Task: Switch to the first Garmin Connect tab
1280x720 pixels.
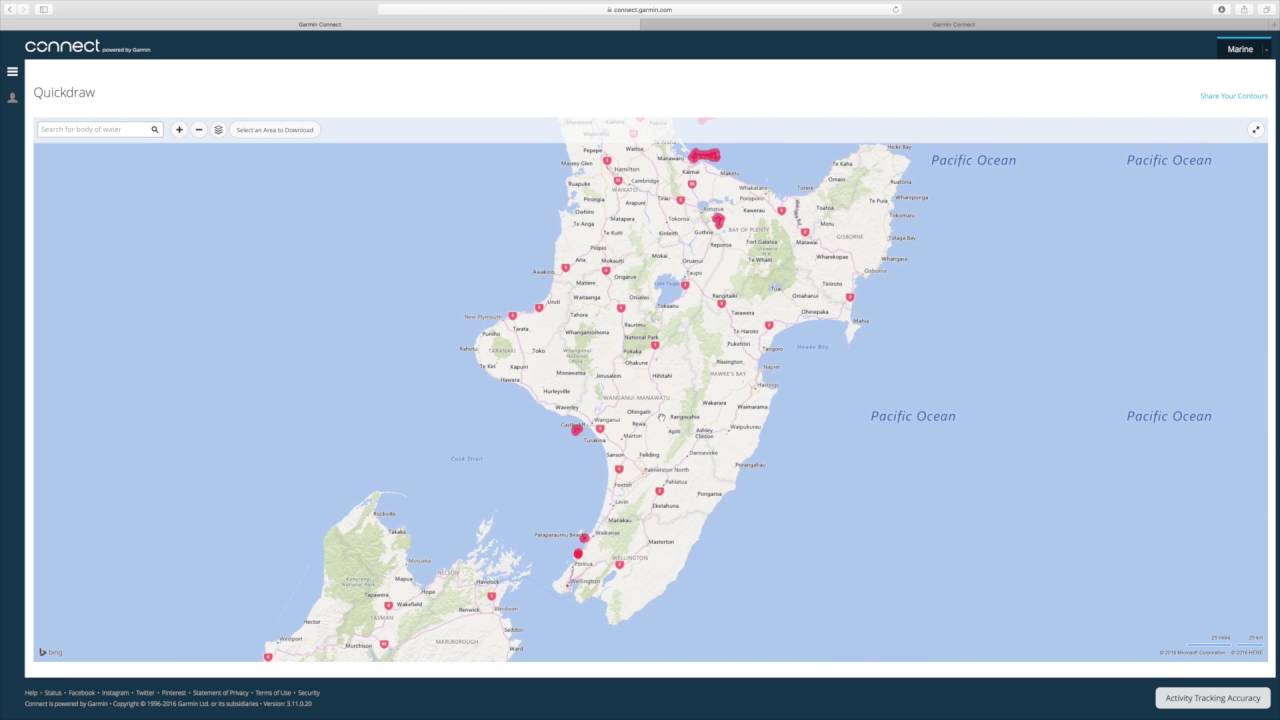Action: click(320, 24)
